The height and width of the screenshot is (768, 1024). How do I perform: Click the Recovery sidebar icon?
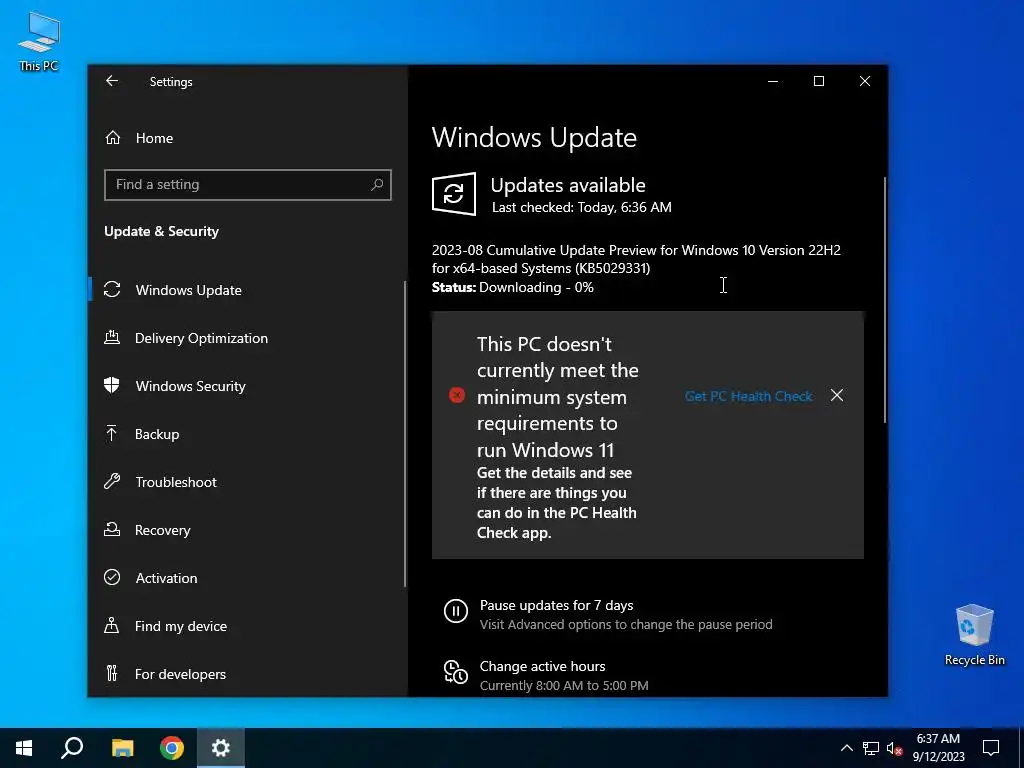[x=112, y=529]
